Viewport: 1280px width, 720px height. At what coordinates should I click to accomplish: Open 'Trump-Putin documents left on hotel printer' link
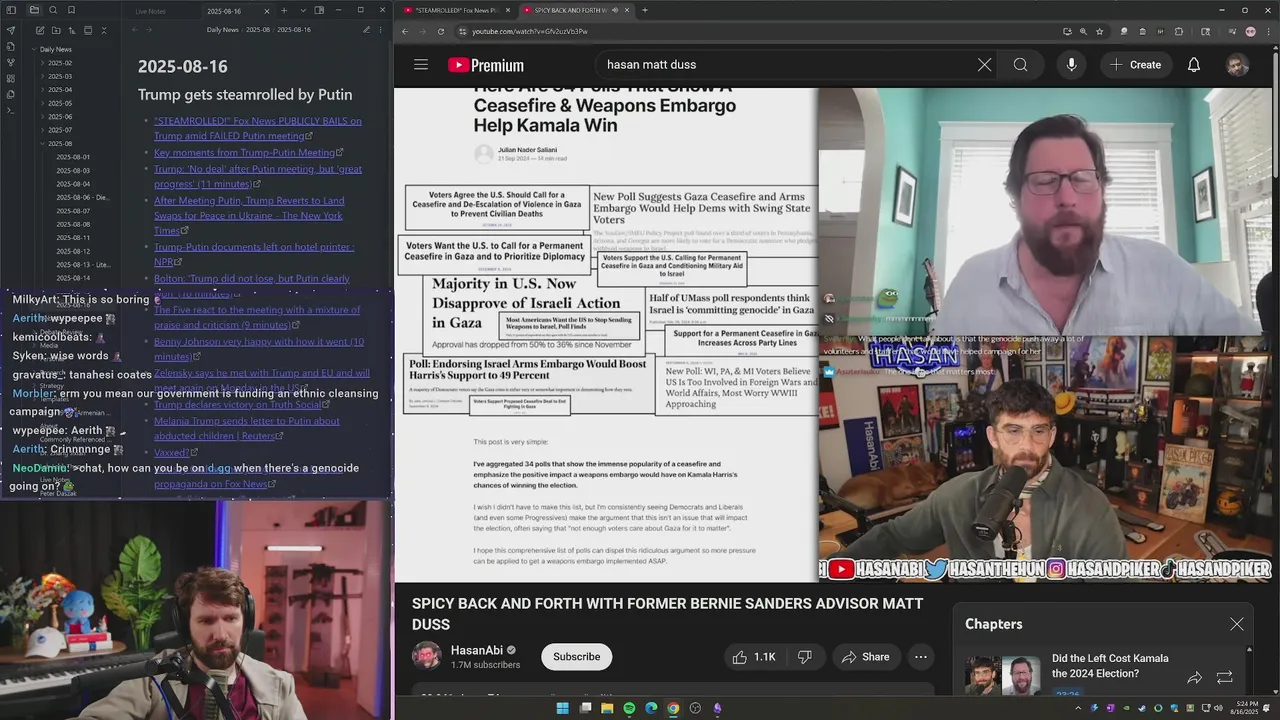[254, 254]
